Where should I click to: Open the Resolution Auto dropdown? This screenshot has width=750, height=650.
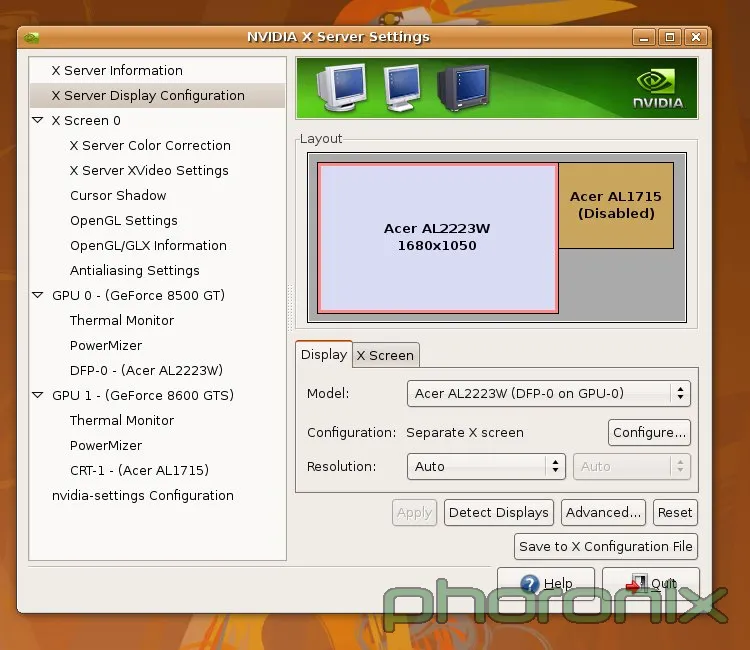[x=486, y=466]
